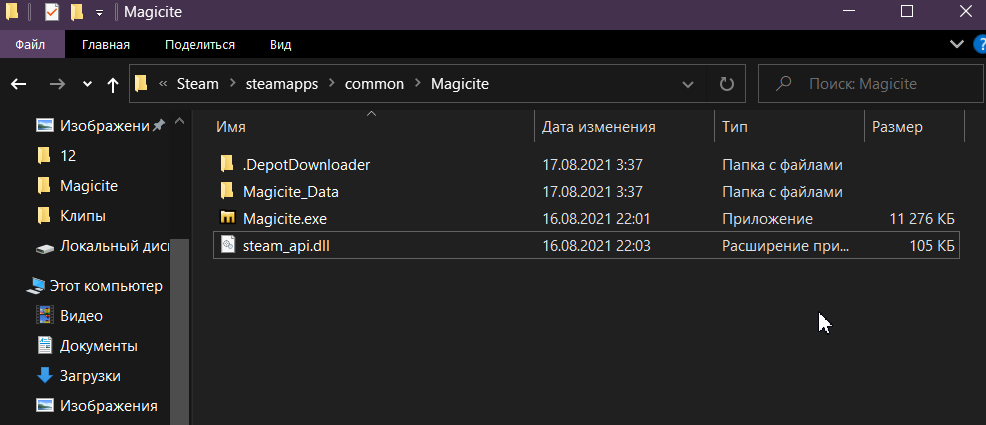Open the Magicite folder in the sidebar

[x=89, y=185]
